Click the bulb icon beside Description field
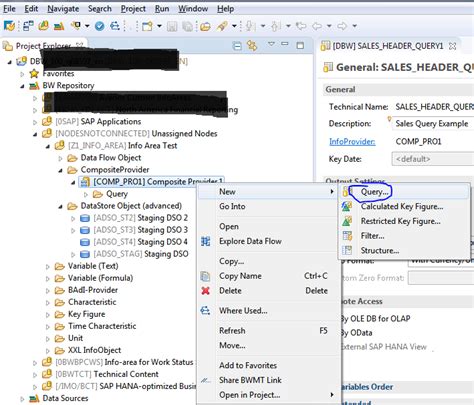Image resolution: width=474 pixels, height=405 pixels. [x=389, y=119]
